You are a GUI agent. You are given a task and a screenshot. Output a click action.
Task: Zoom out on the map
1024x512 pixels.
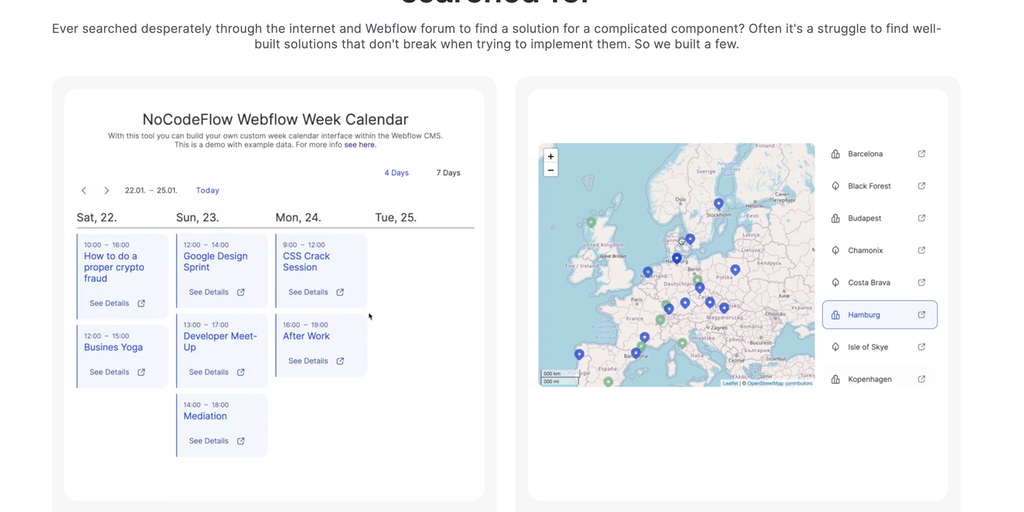(x=550, y=170)
